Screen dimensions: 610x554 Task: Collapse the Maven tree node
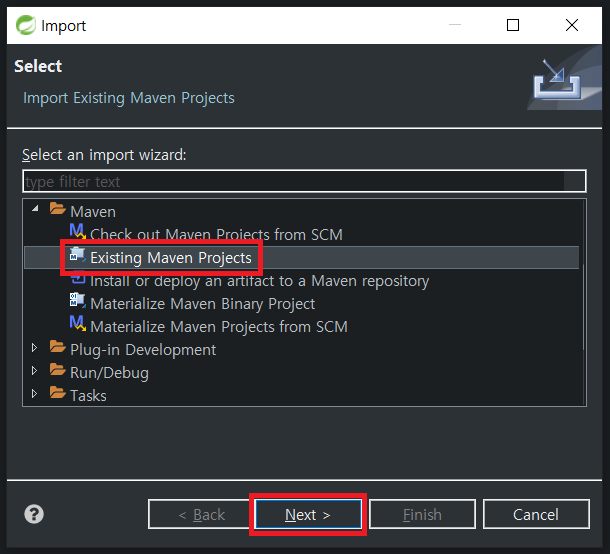35,209
